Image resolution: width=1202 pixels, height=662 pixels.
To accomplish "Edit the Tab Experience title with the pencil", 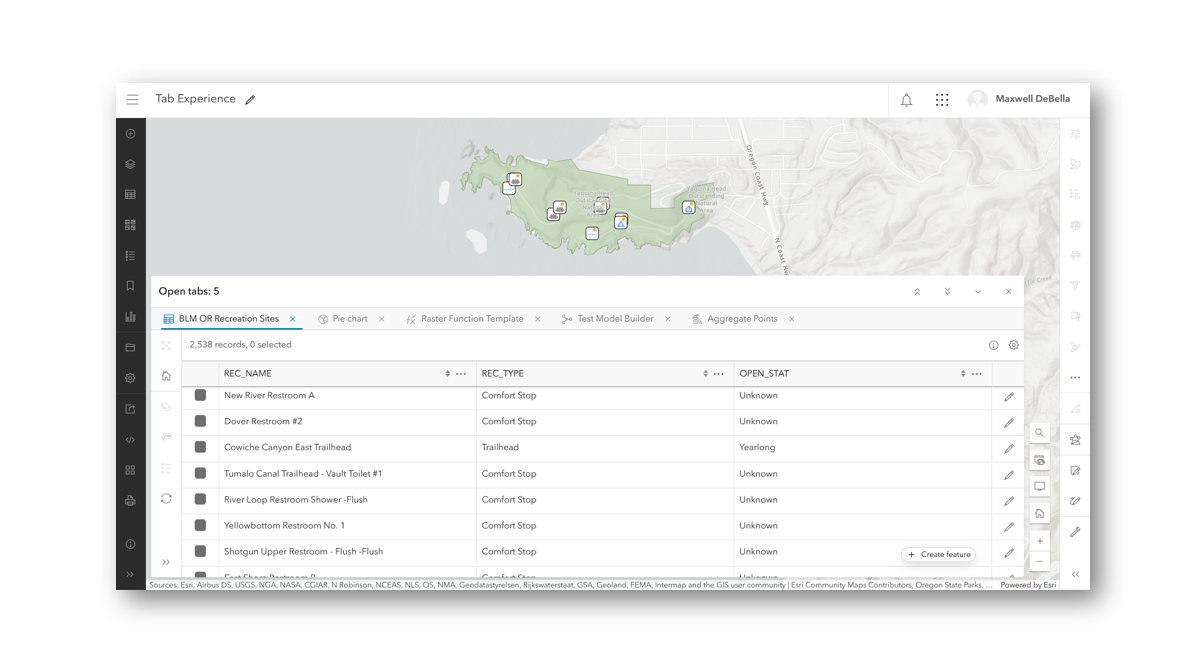I will [x=250, y=100].
